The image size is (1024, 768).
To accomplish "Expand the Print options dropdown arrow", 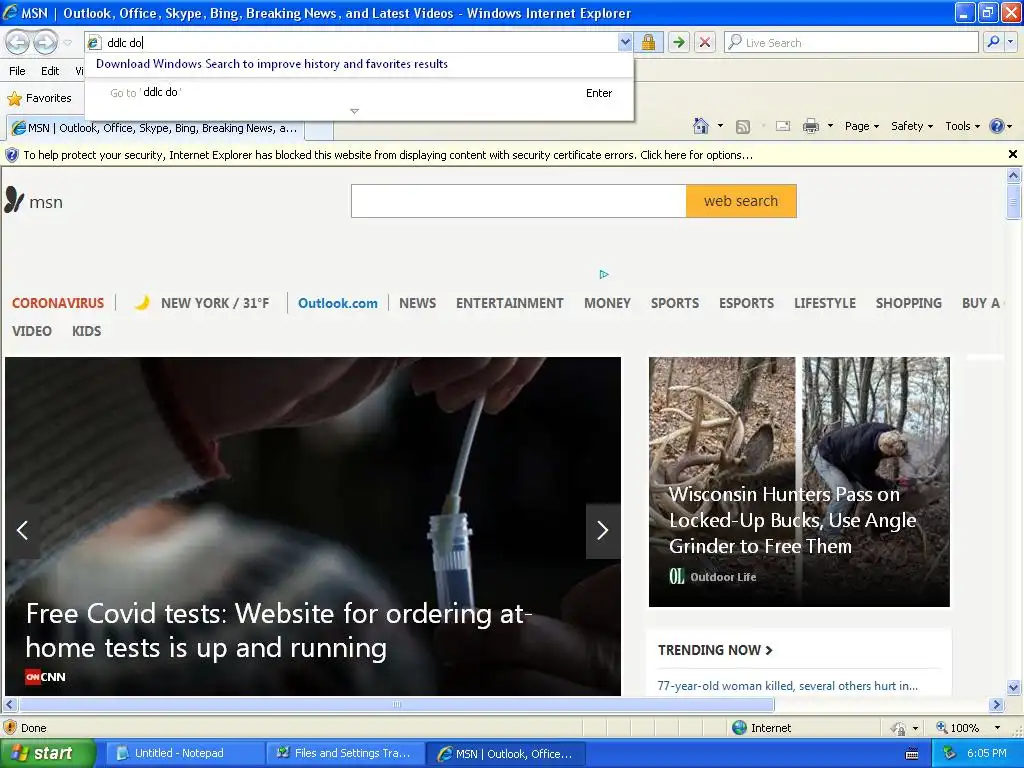I will [x=830, y=126].
